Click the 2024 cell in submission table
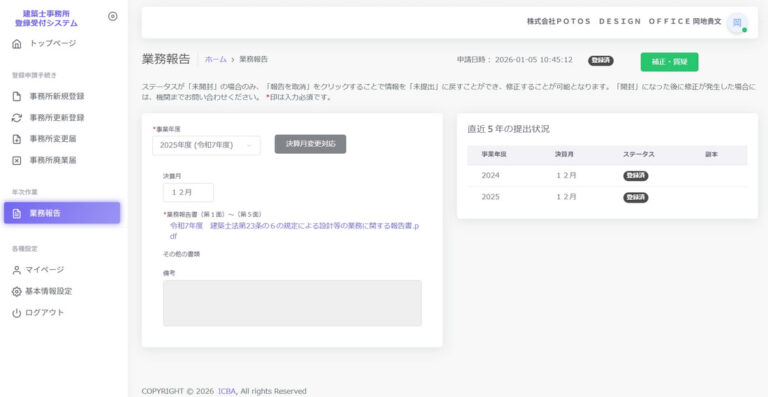The width and height of the screenshot is (768, 397). click(x=491, y=175)
